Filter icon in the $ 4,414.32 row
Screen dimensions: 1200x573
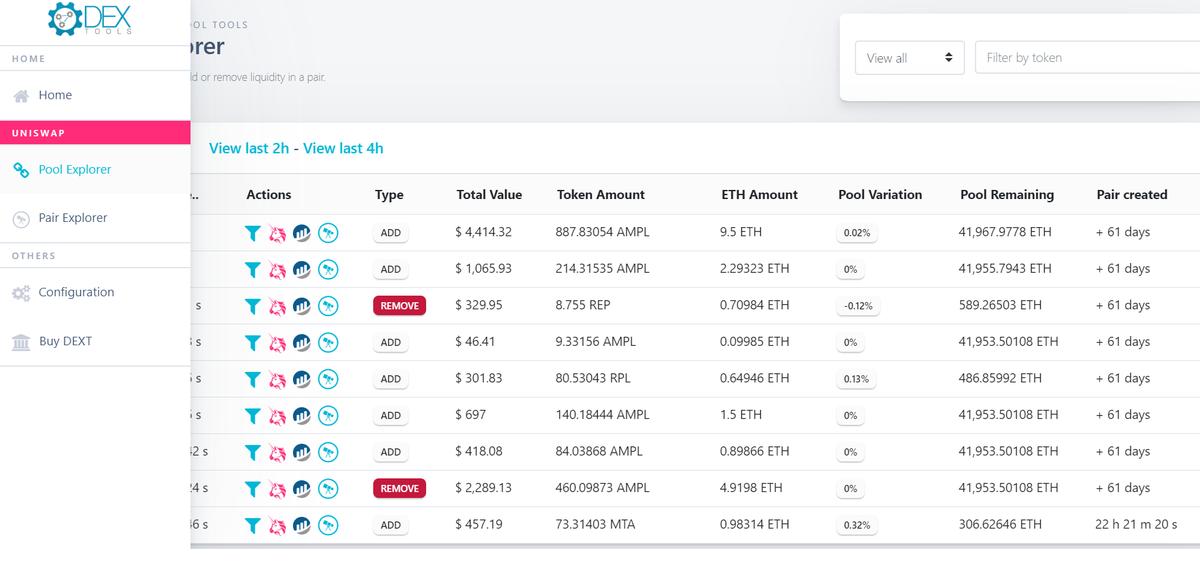pos(253,233)
